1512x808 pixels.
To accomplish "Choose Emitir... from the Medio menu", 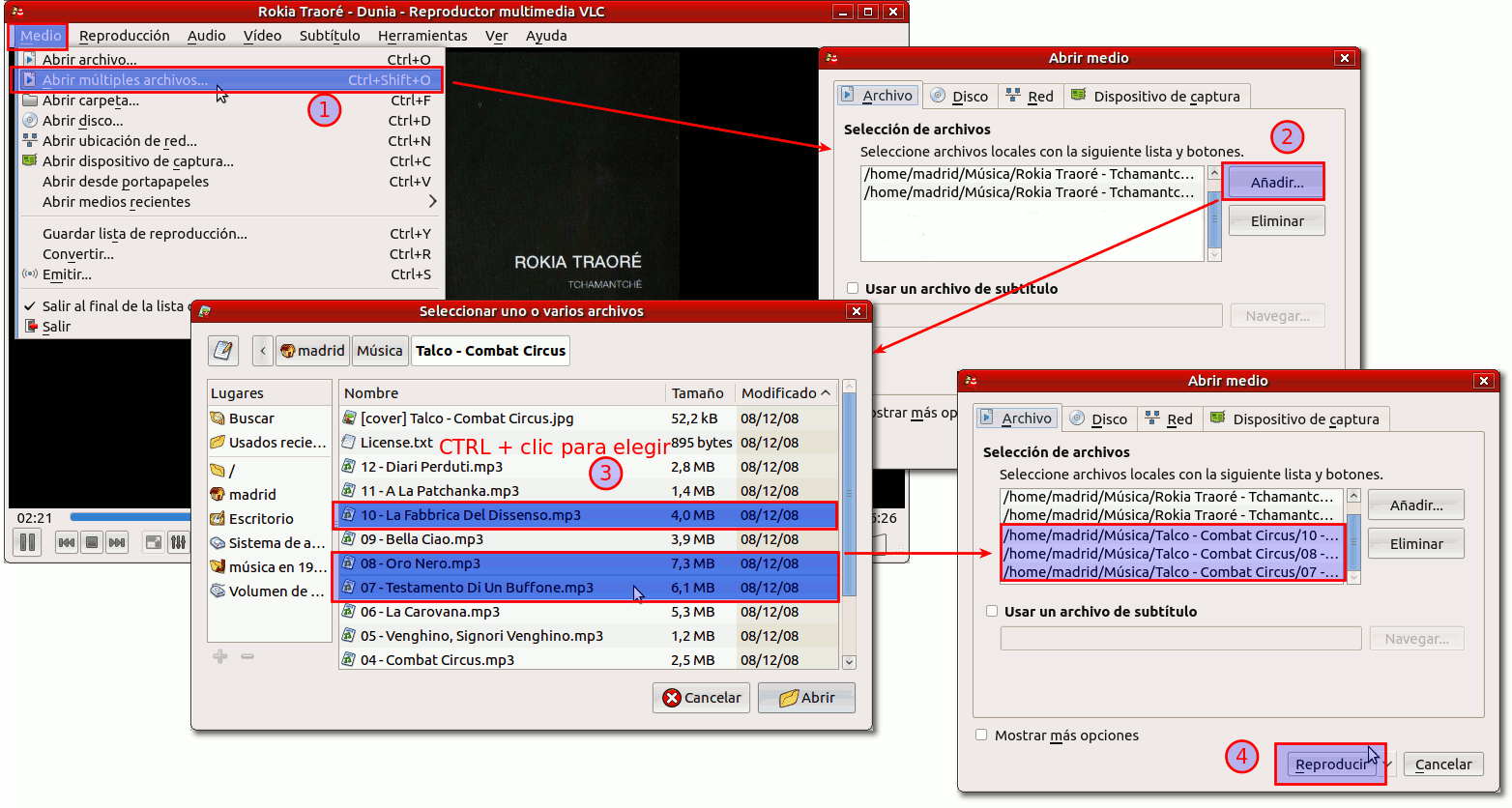I will click(230, 274).
